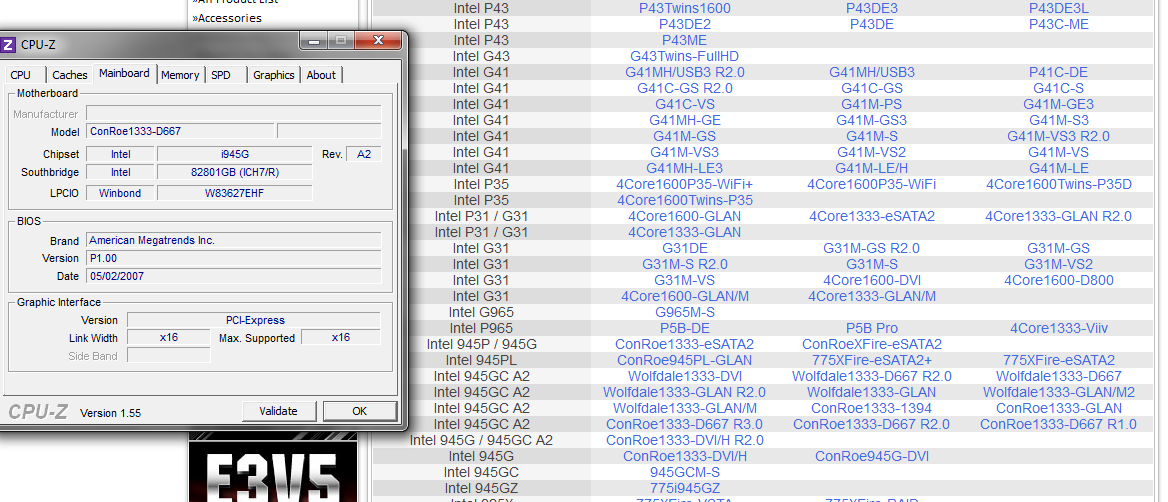Click the BIOS Brand American Megatrends field
This screenshot has height=502, width=1168.
[234, 241]
